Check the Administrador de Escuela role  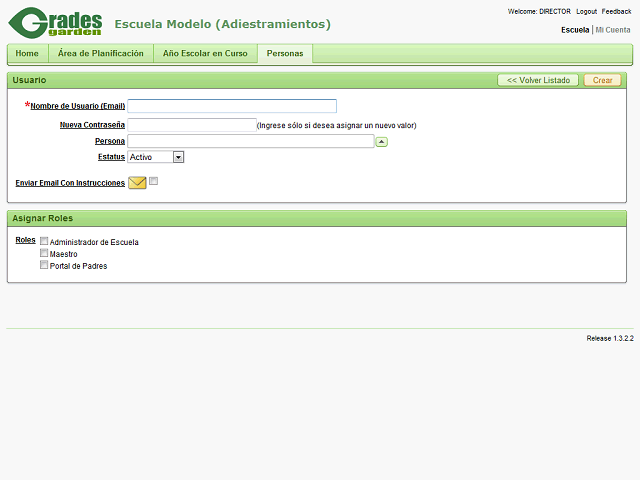pyautogui.click(x=44, y=241)
